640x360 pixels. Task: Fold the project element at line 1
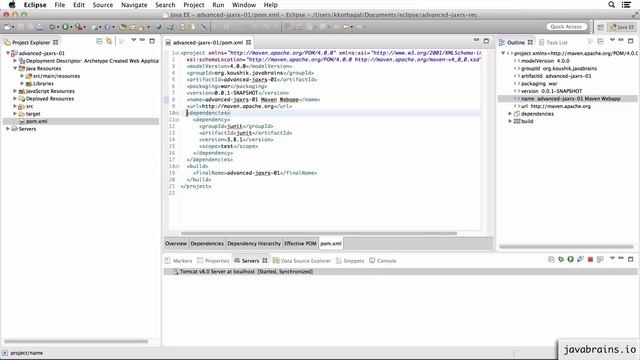coord(178,53)
